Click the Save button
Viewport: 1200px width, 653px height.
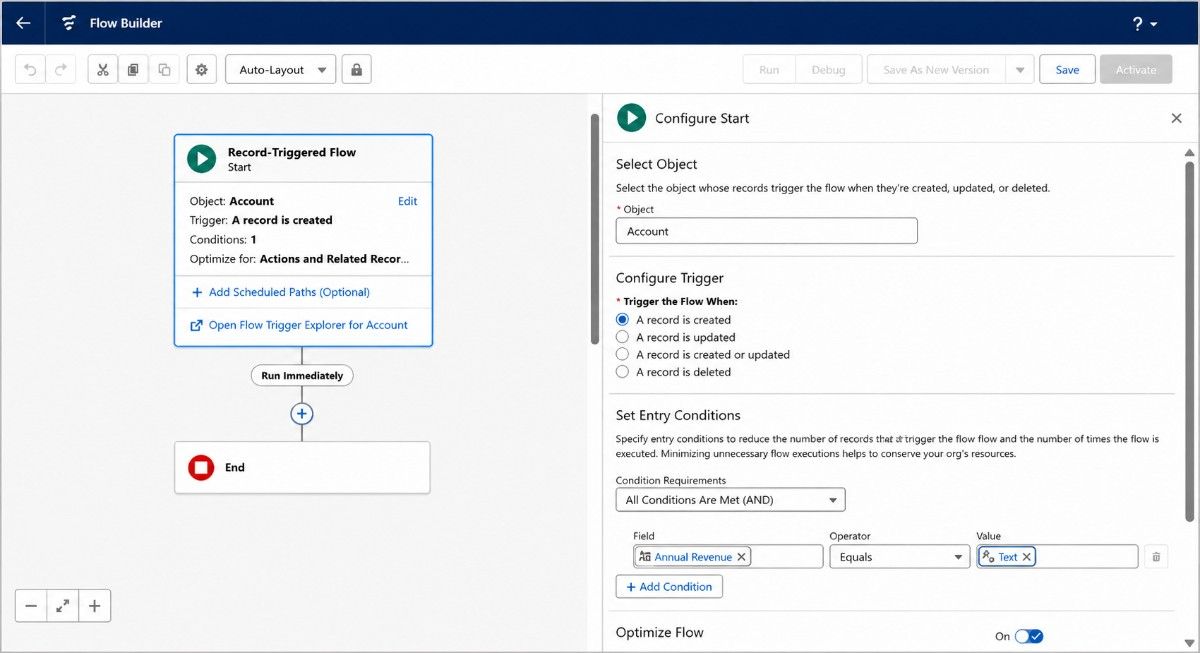[1067, 70]
